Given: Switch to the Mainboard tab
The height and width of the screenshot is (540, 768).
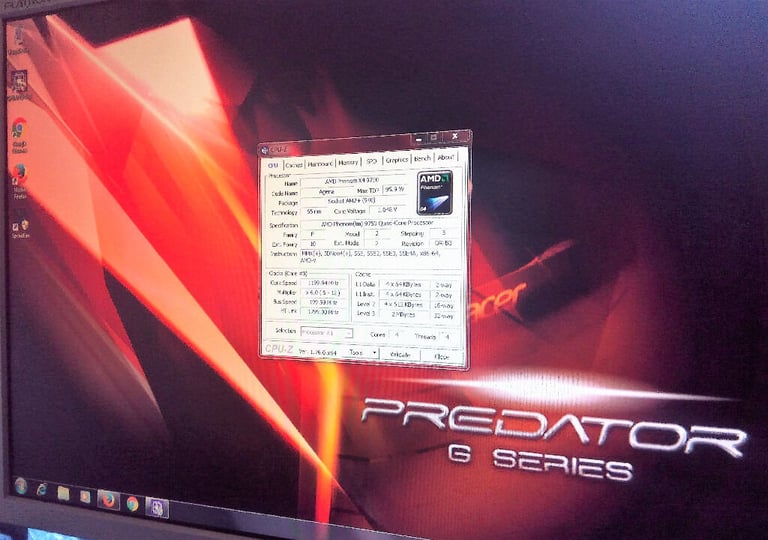Looking at the screenshot, I should (320, 164).
